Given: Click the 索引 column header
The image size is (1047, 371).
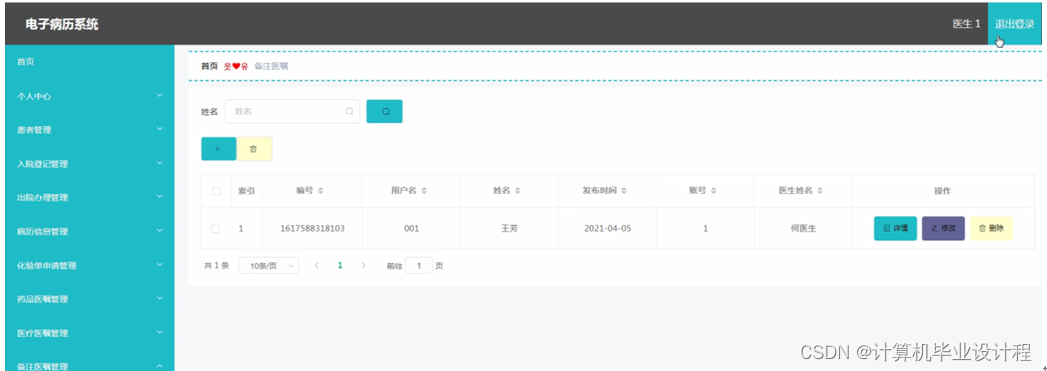Looking at the screenshot, I should 246,191.
